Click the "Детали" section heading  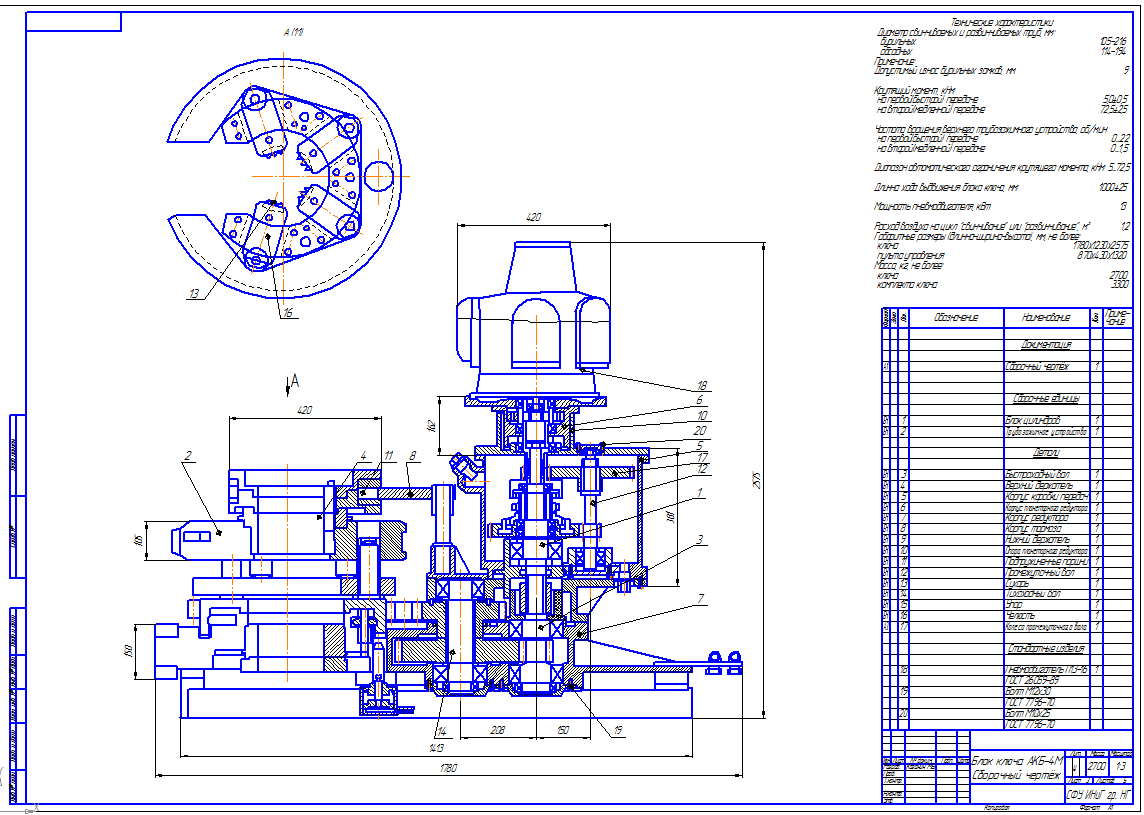[x=1046, y=453]
